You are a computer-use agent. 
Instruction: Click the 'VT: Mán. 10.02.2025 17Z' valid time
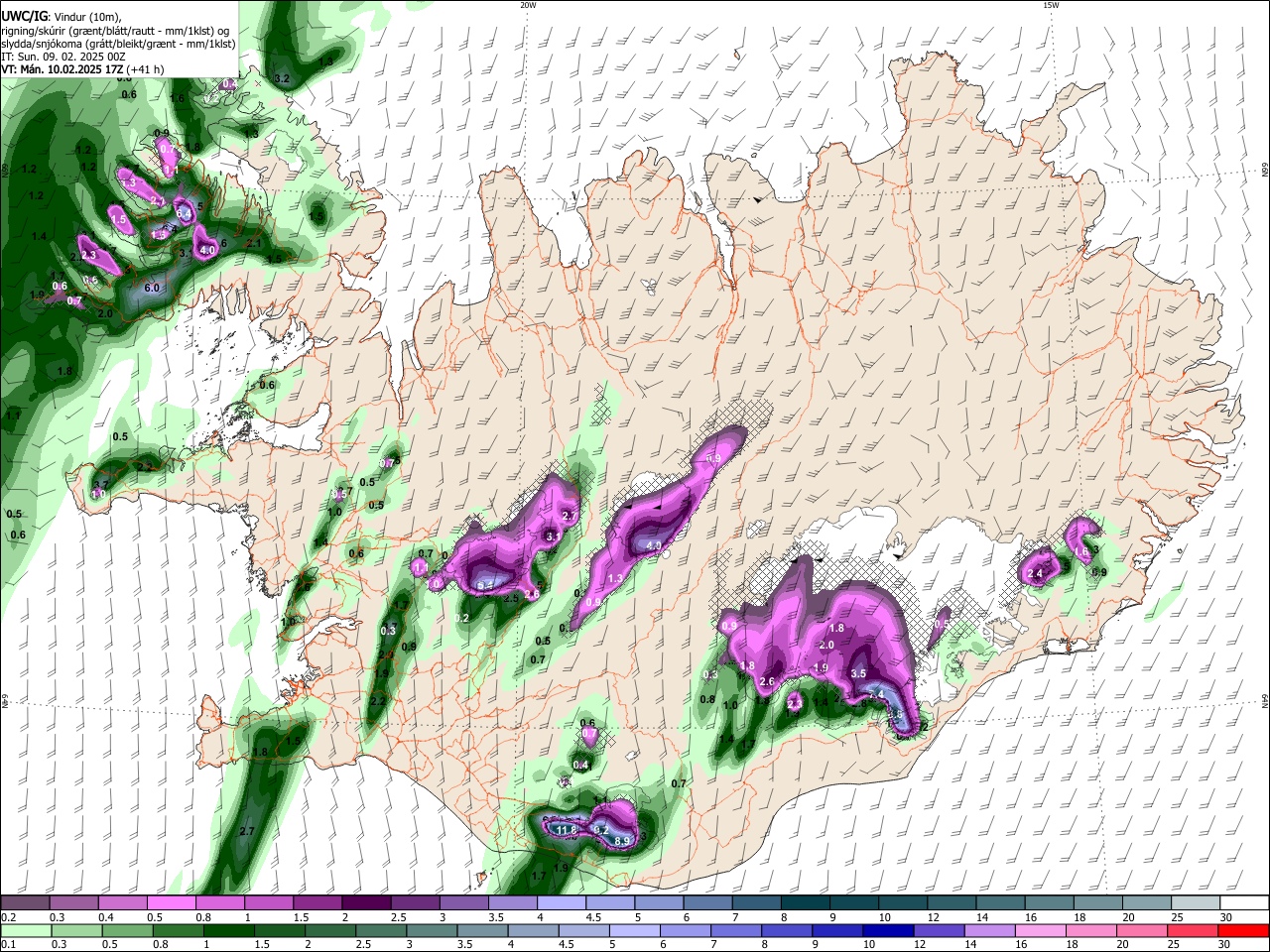pos(62,69)
